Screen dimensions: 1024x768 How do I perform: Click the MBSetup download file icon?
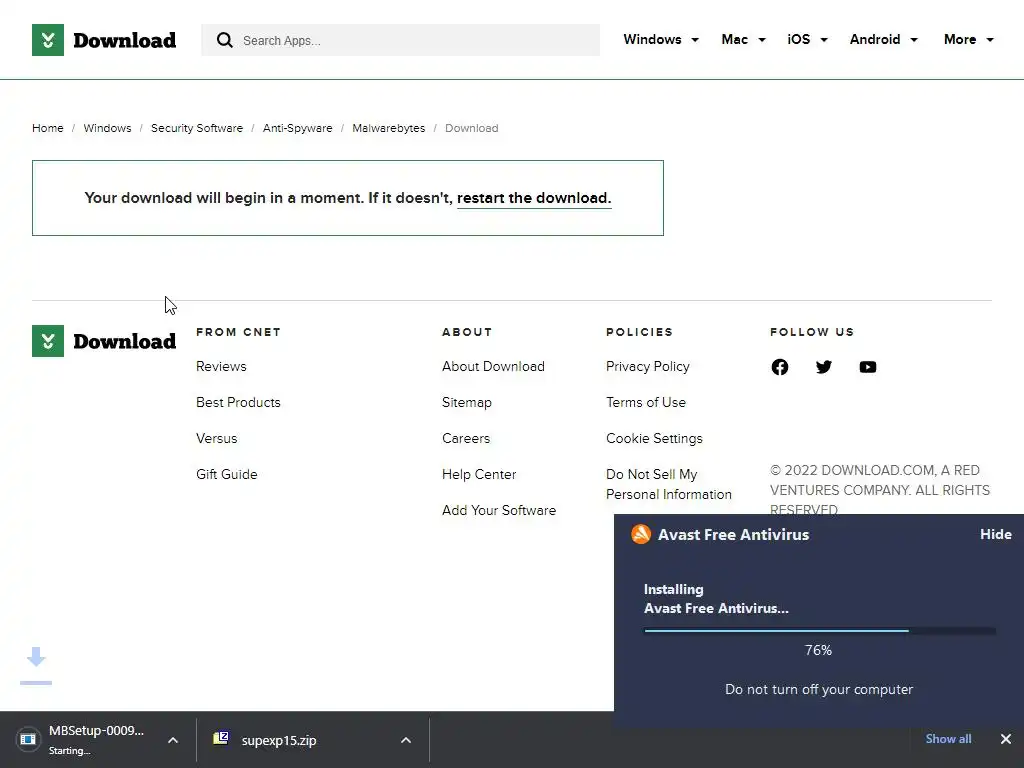[28, 739]
